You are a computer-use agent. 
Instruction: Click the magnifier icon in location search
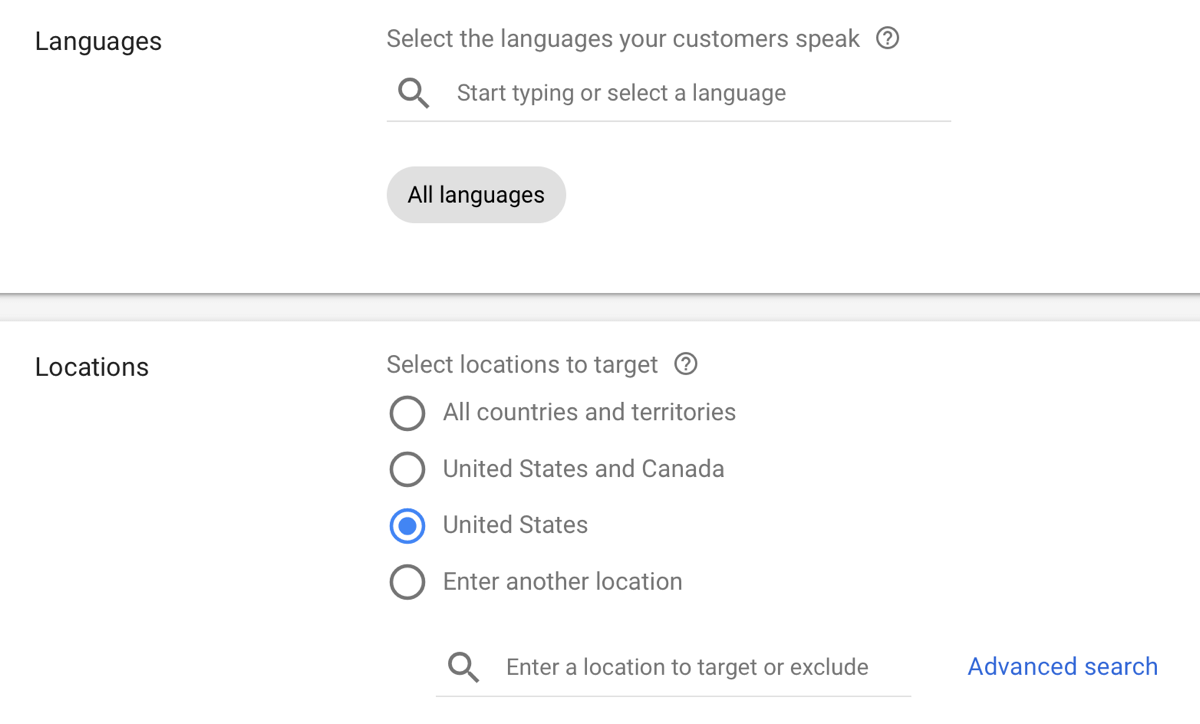(463, 667)
